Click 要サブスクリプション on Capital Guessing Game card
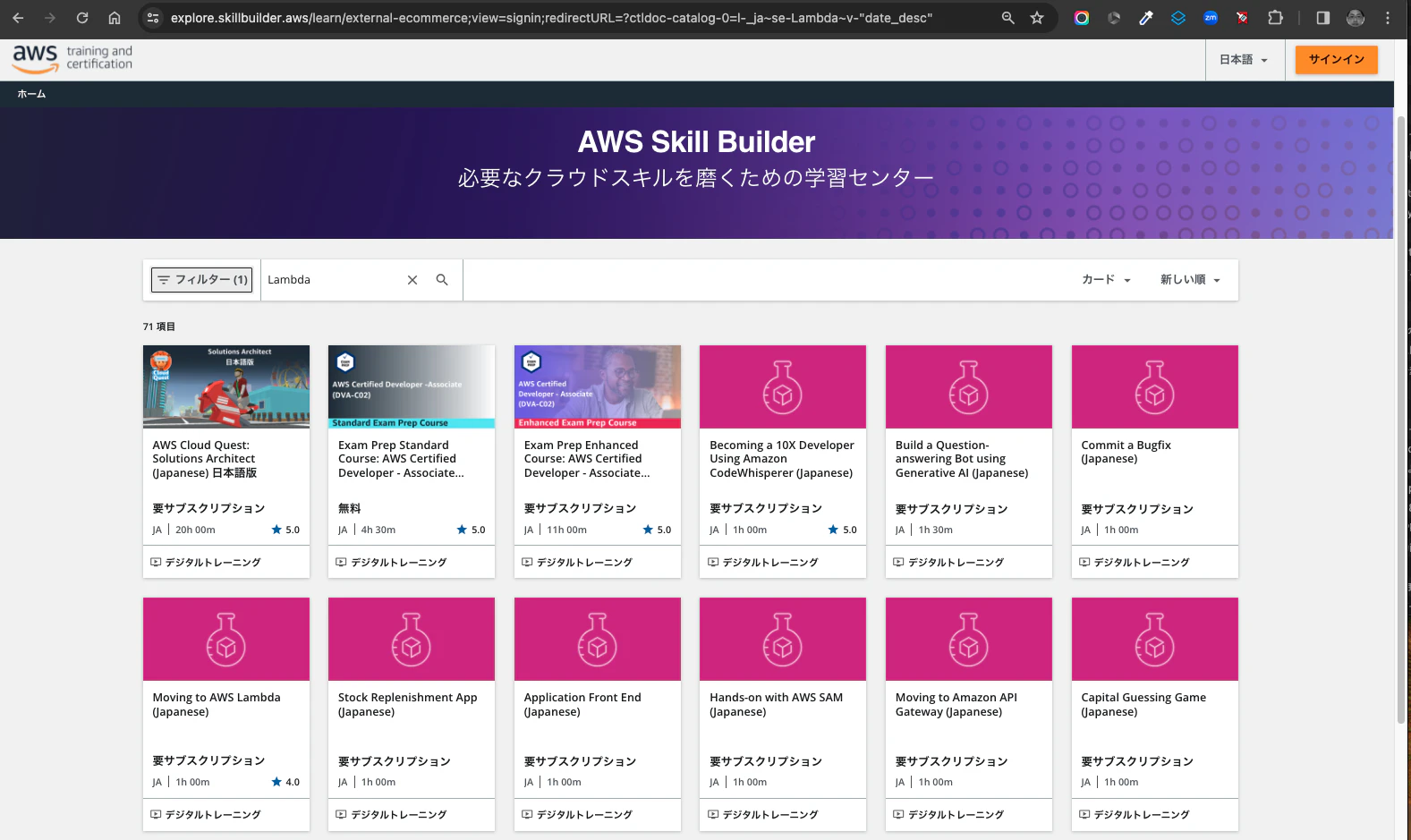 tap(1137, 761)
